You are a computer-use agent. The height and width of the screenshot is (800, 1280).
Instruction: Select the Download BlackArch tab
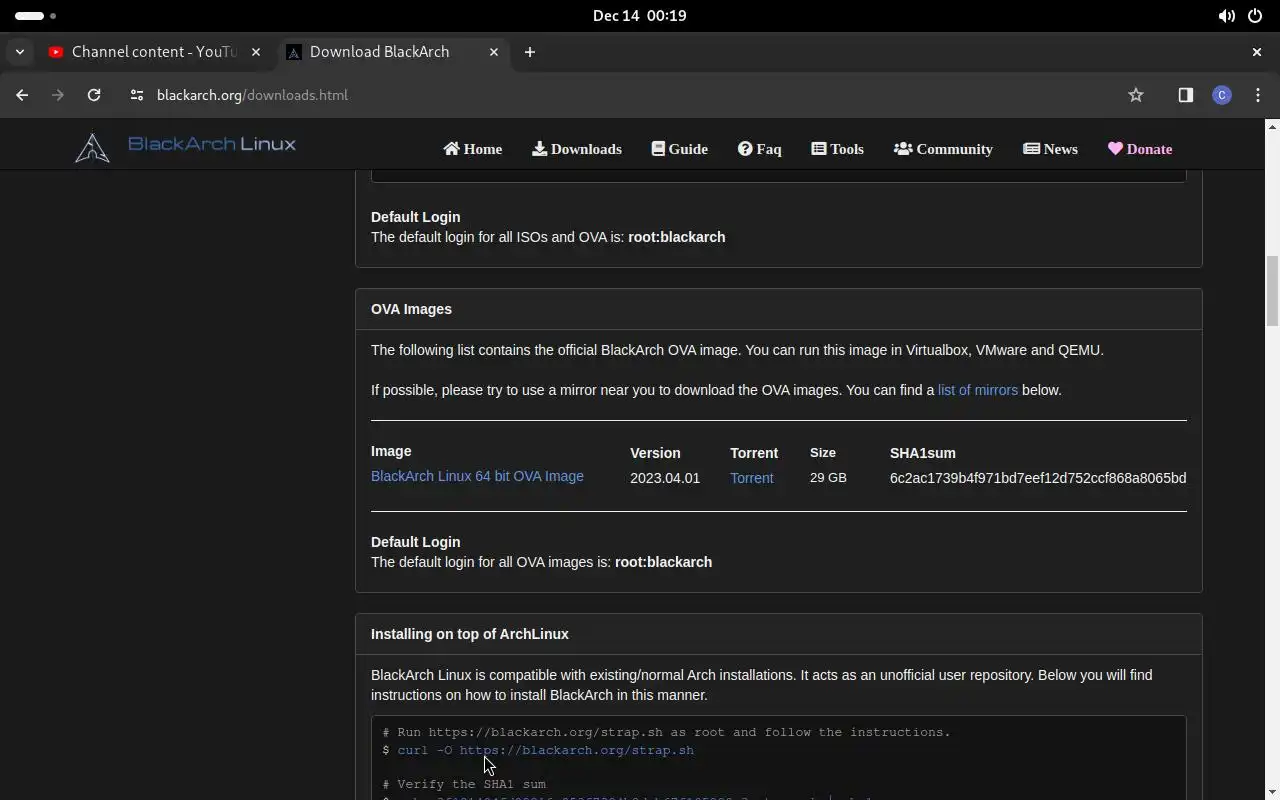coord(392,52)
